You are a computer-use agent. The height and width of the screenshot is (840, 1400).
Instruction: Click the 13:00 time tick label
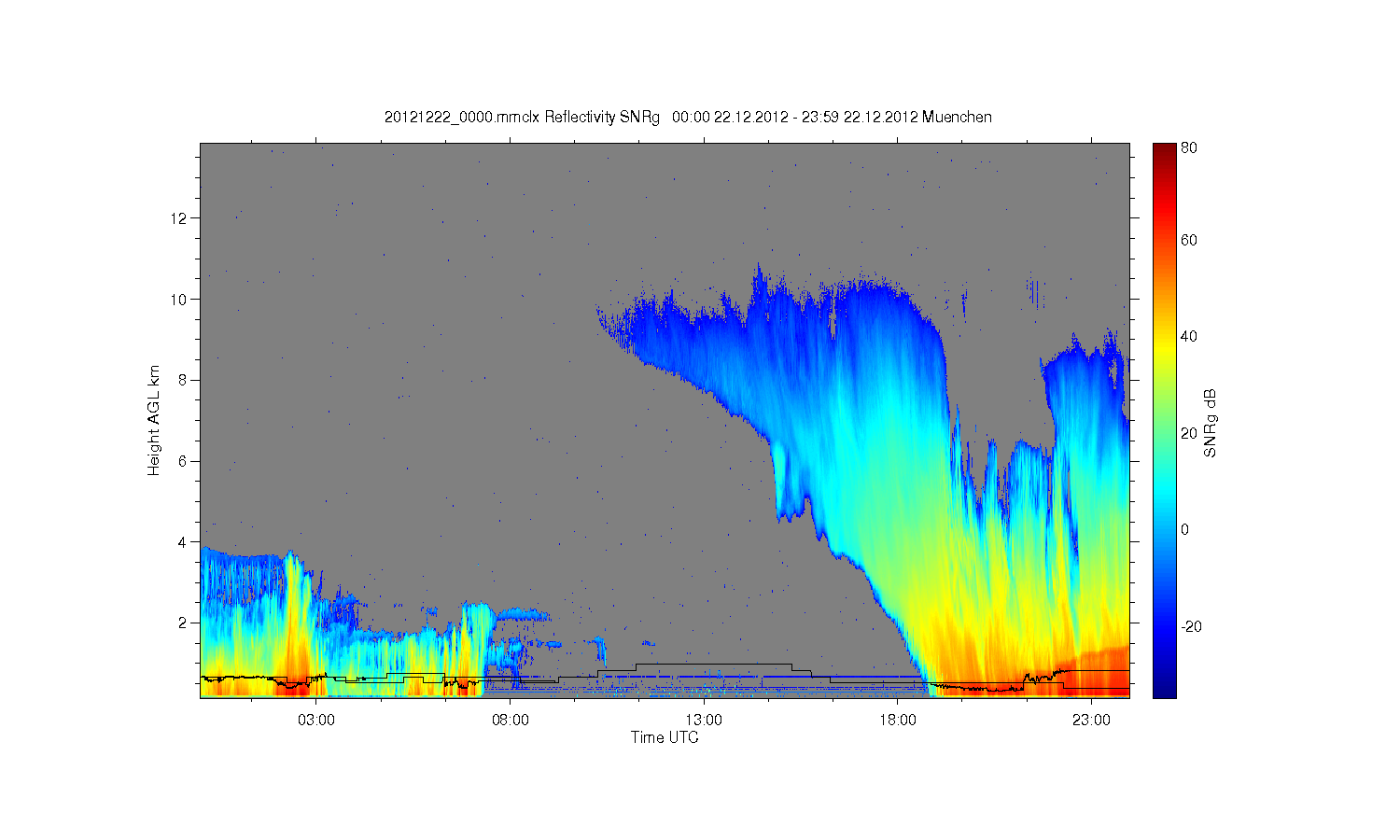point(704,721)
